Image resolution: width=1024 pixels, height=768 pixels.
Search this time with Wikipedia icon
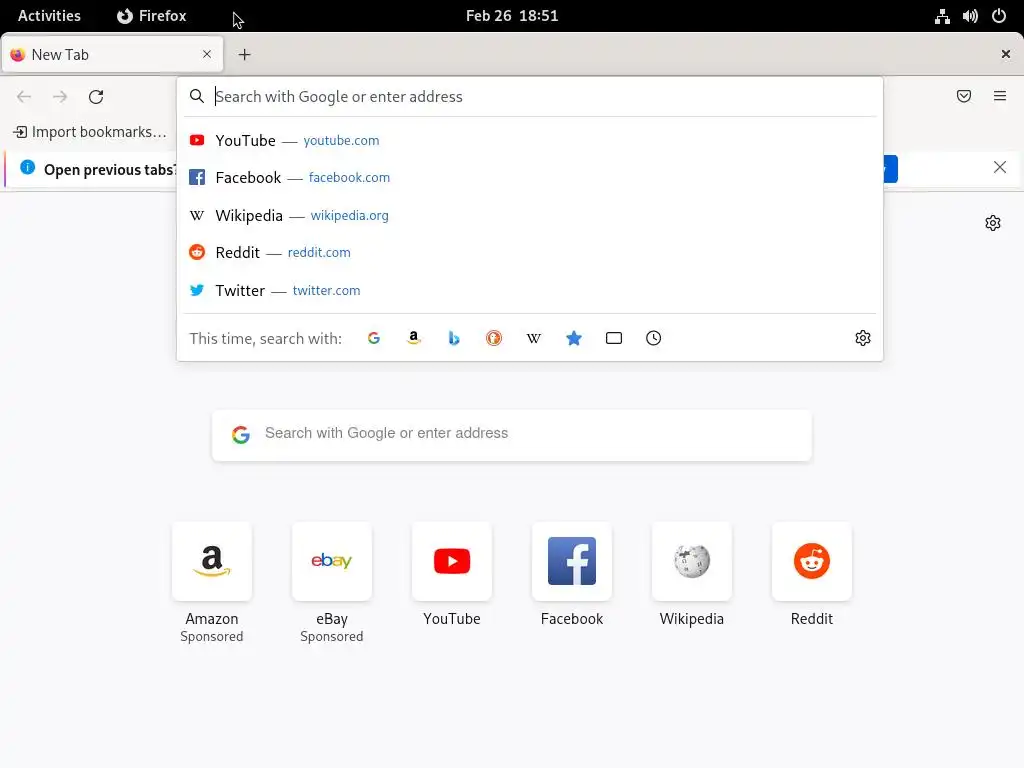click(534, 338)
